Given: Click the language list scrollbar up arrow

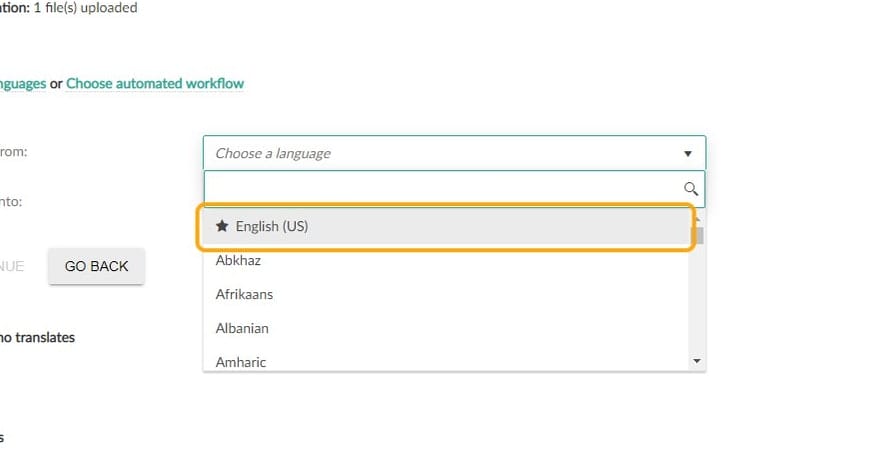Looking at the screenshot, I should (697, 216).
